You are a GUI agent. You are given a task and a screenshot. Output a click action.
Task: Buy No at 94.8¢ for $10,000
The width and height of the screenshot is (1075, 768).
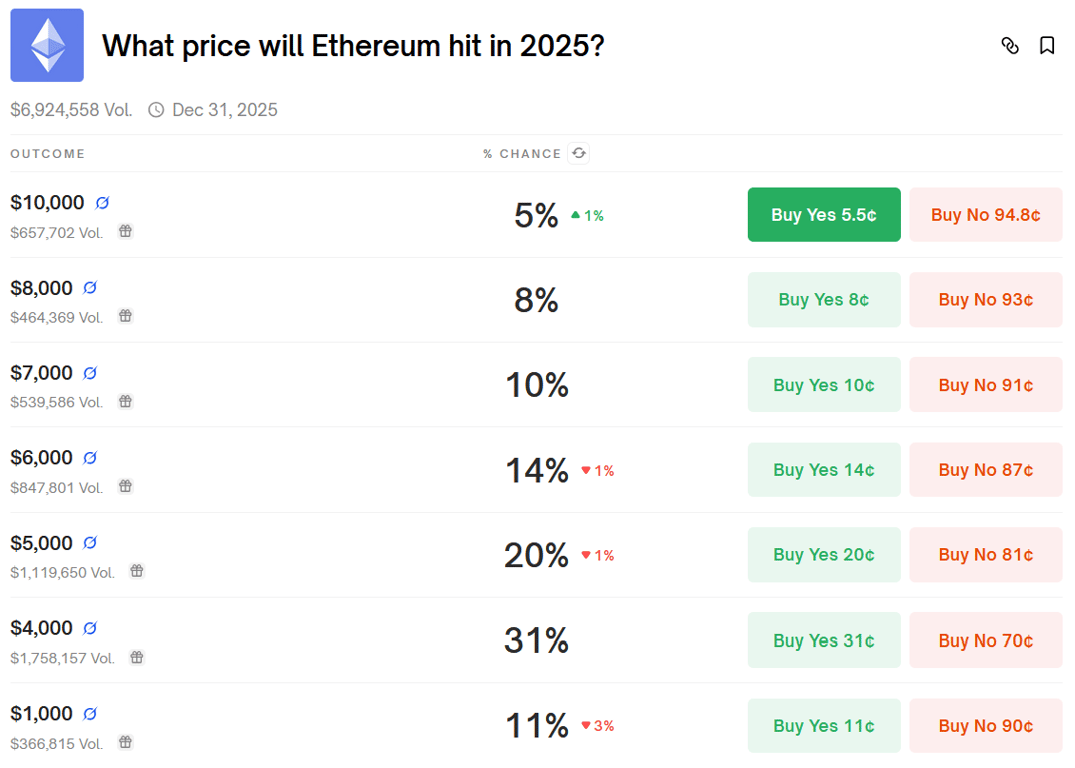985,214
